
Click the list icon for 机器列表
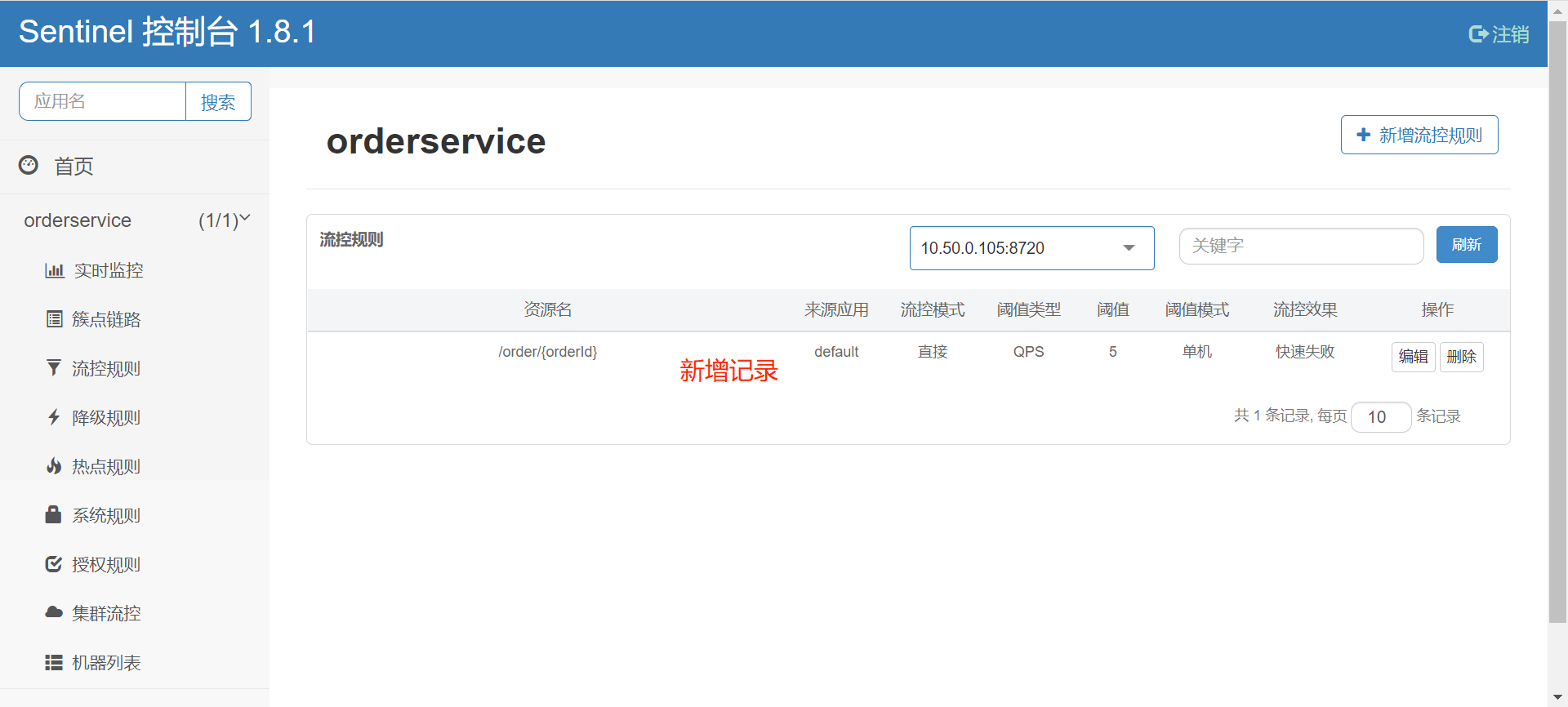[x=54, y=662]
